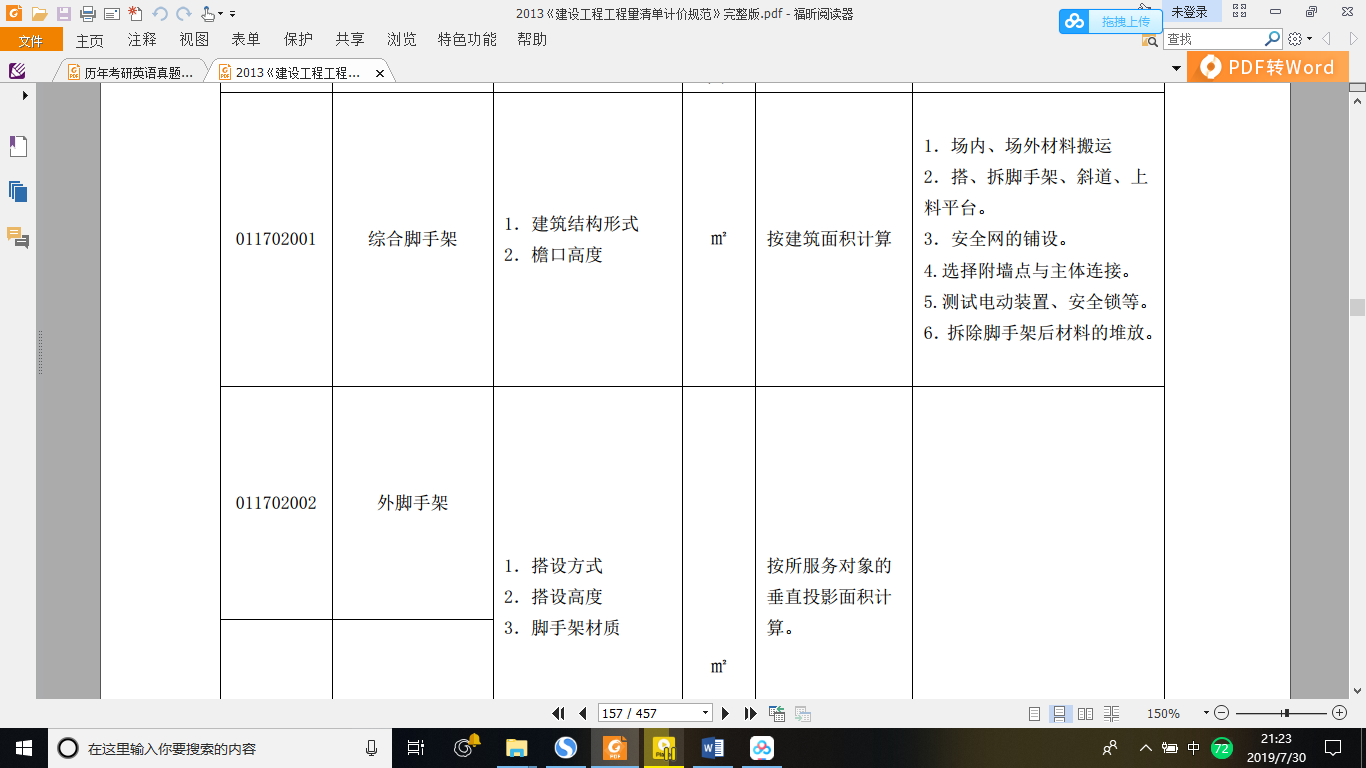Open the 帮助 ribbon tab
Image resolution: width=1366 pixels, height=768 pixels.
[x=532, y=40]
